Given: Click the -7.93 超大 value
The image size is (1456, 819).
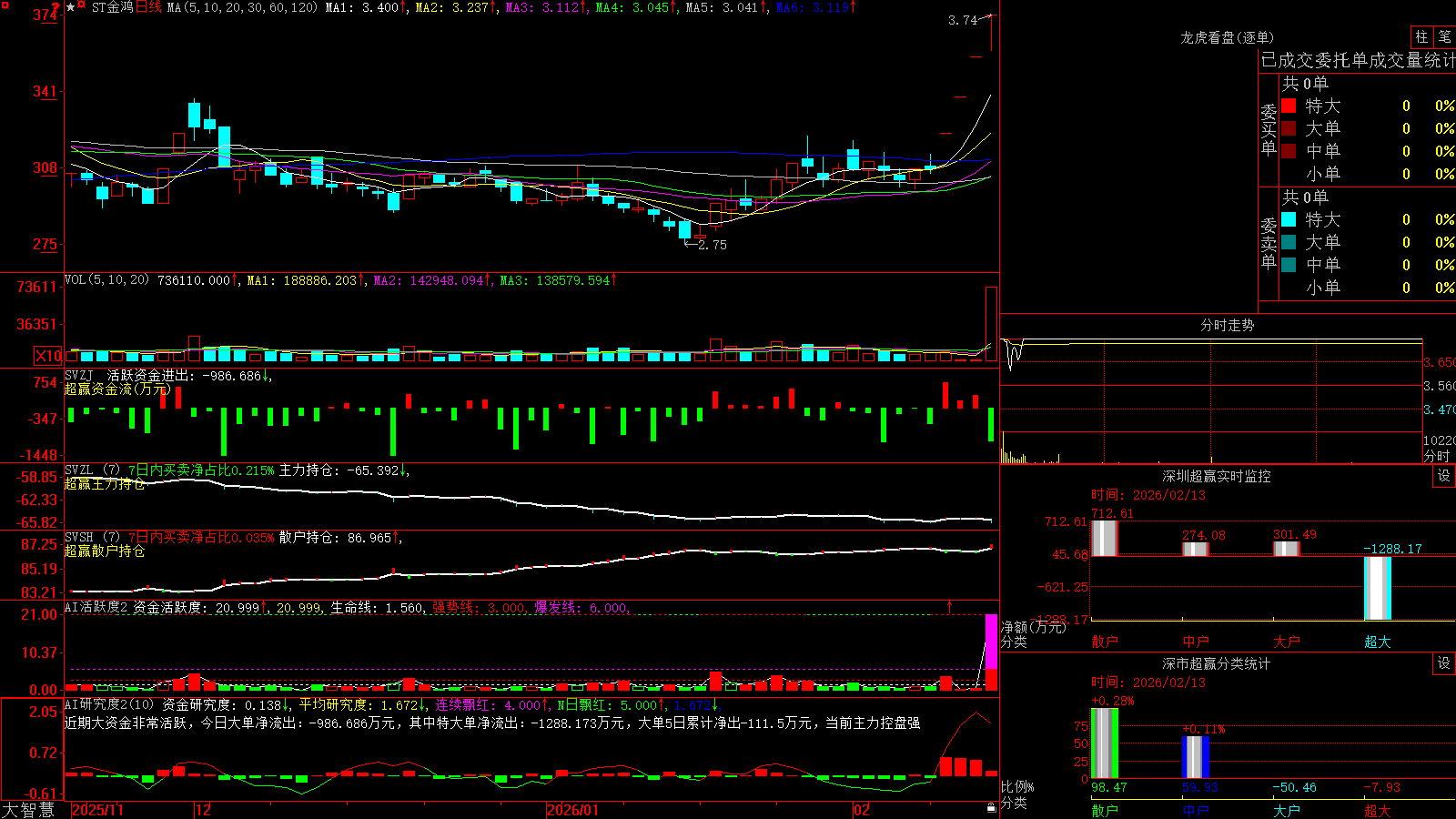Looking at the screenshot, I should [x=1381, y=787].
